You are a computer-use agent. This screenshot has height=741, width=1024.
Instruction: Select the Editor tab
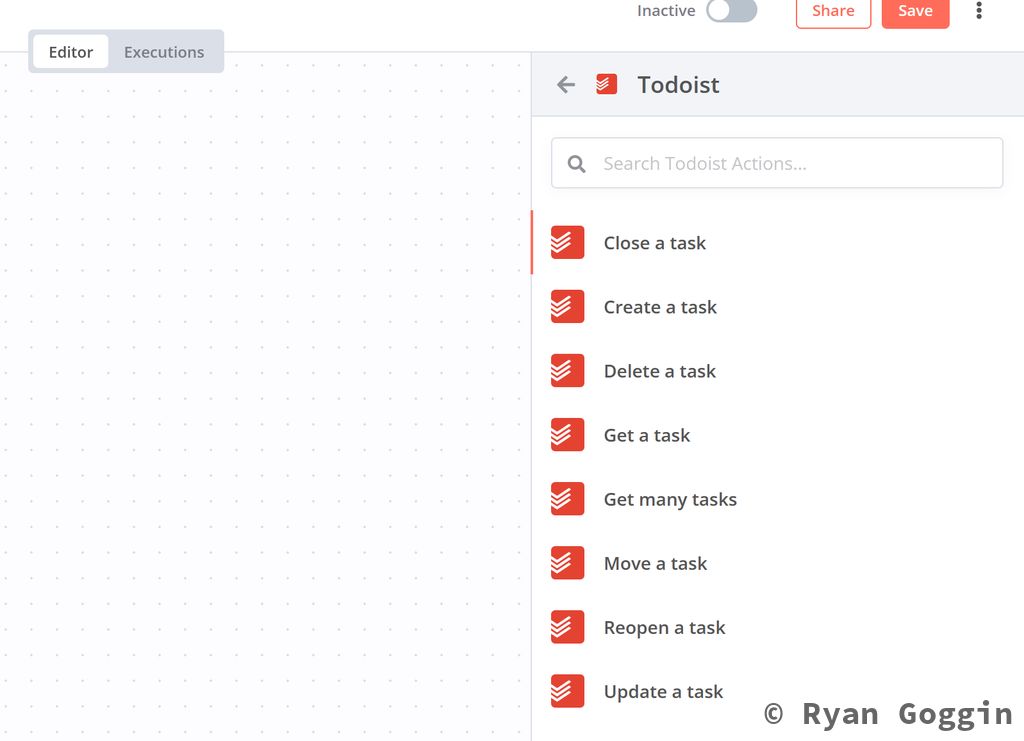(x=71, y=52)
